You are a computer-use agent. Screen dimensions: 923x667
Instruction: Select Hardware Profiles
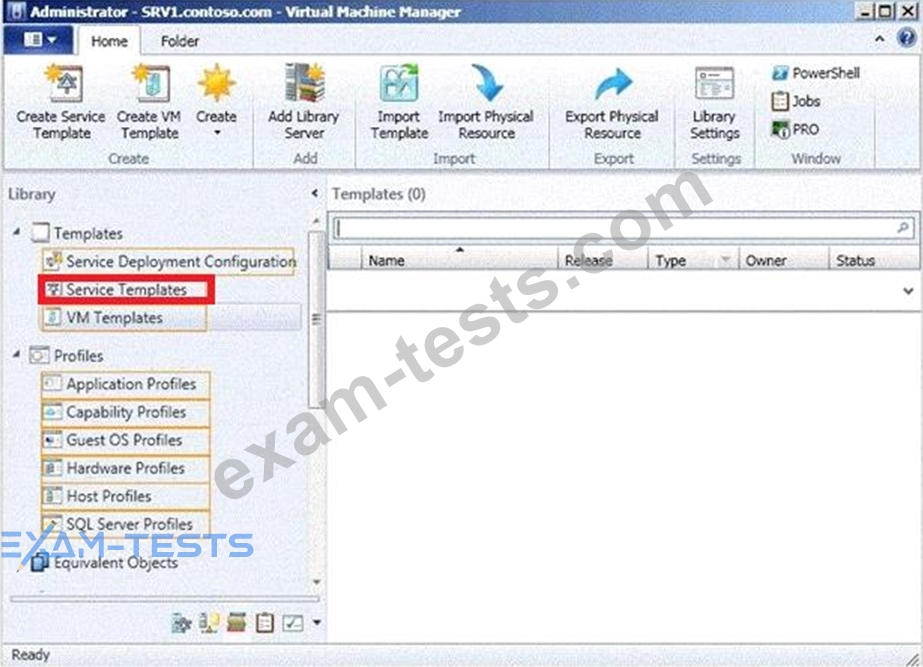point(125,469)
